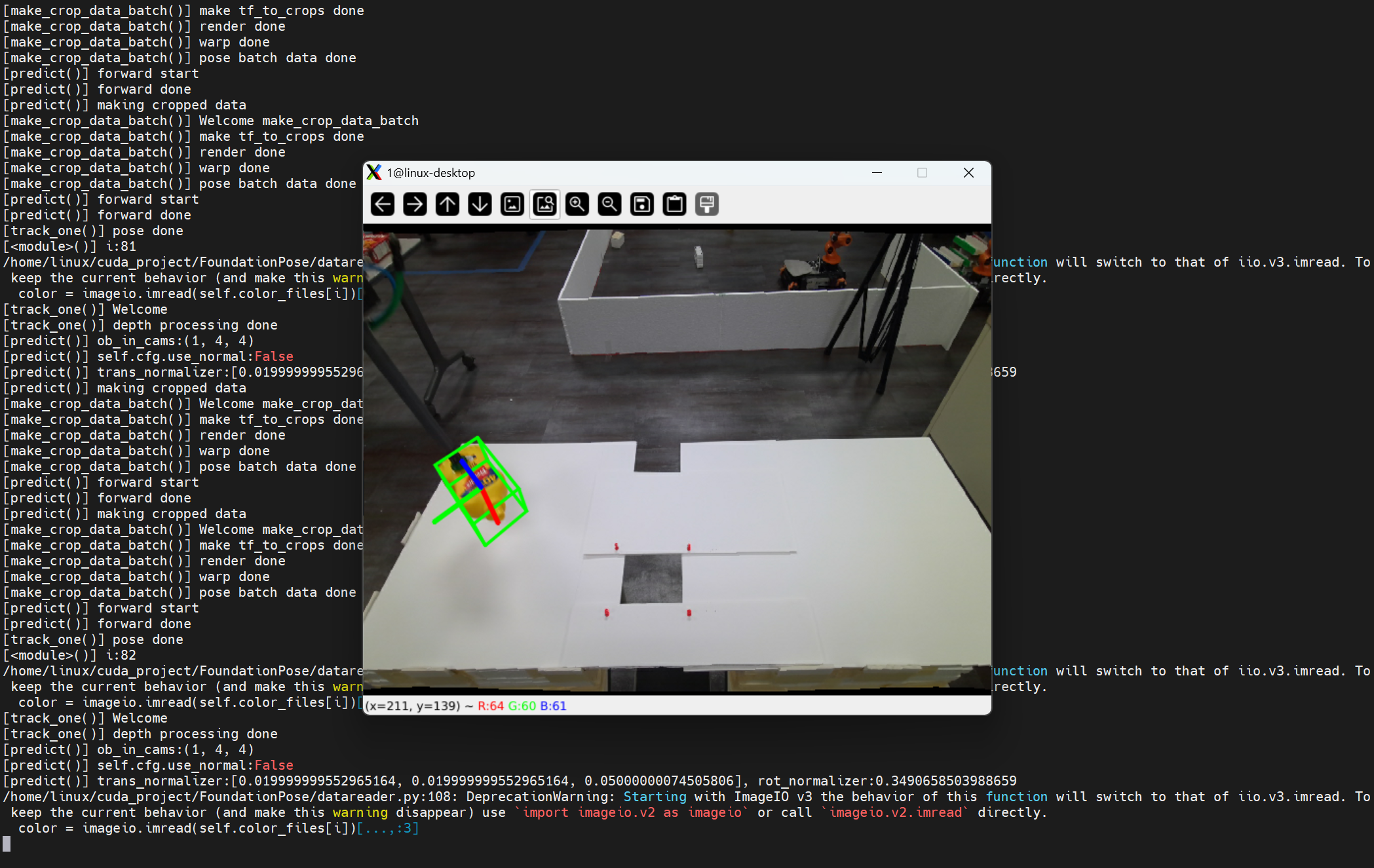Toggle the fit-to-window zoom icon

(x=544, y=204)
